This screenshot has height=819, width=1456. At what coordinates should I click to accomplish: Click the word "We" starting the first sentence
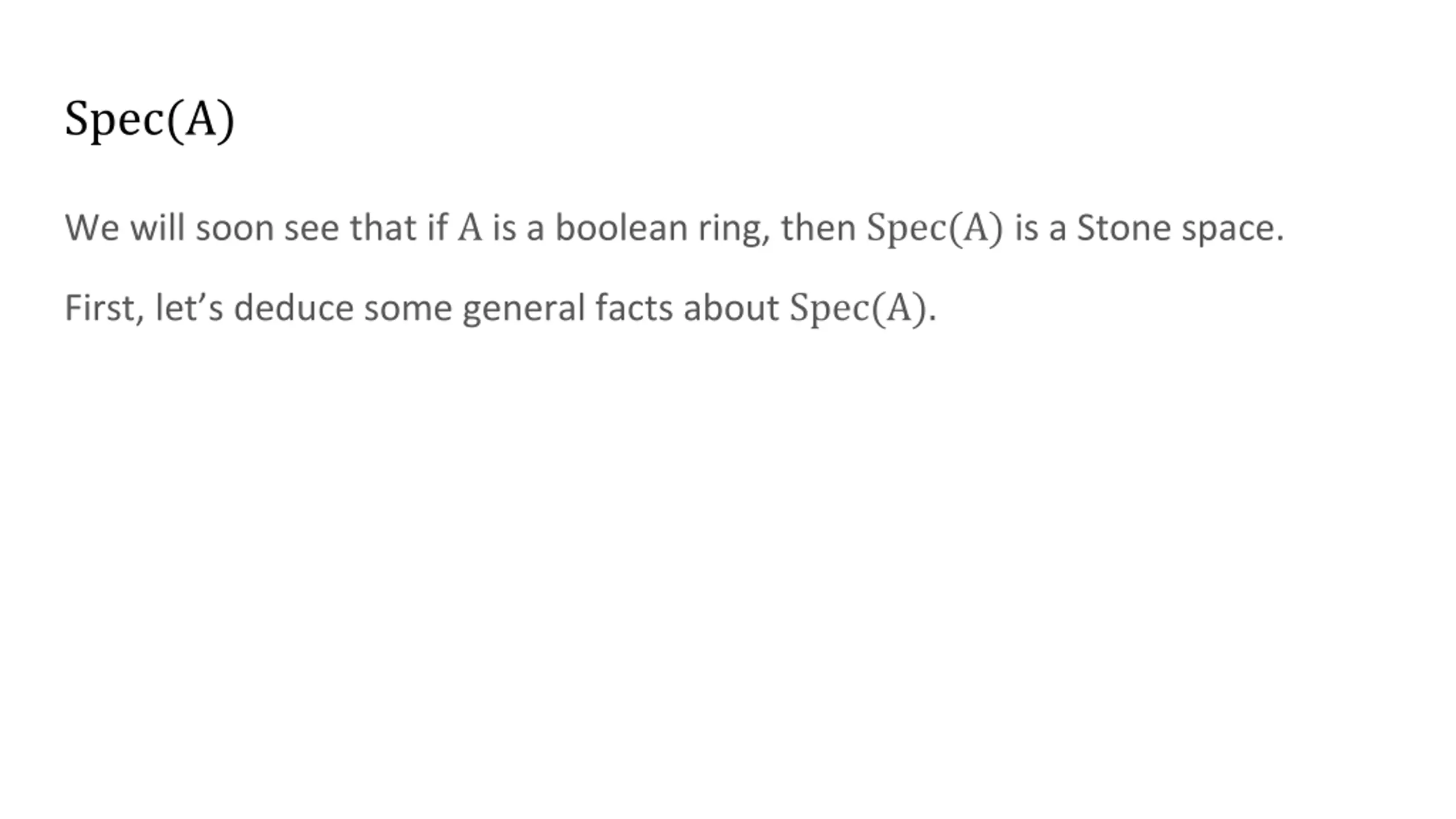(x=92, y=227)
